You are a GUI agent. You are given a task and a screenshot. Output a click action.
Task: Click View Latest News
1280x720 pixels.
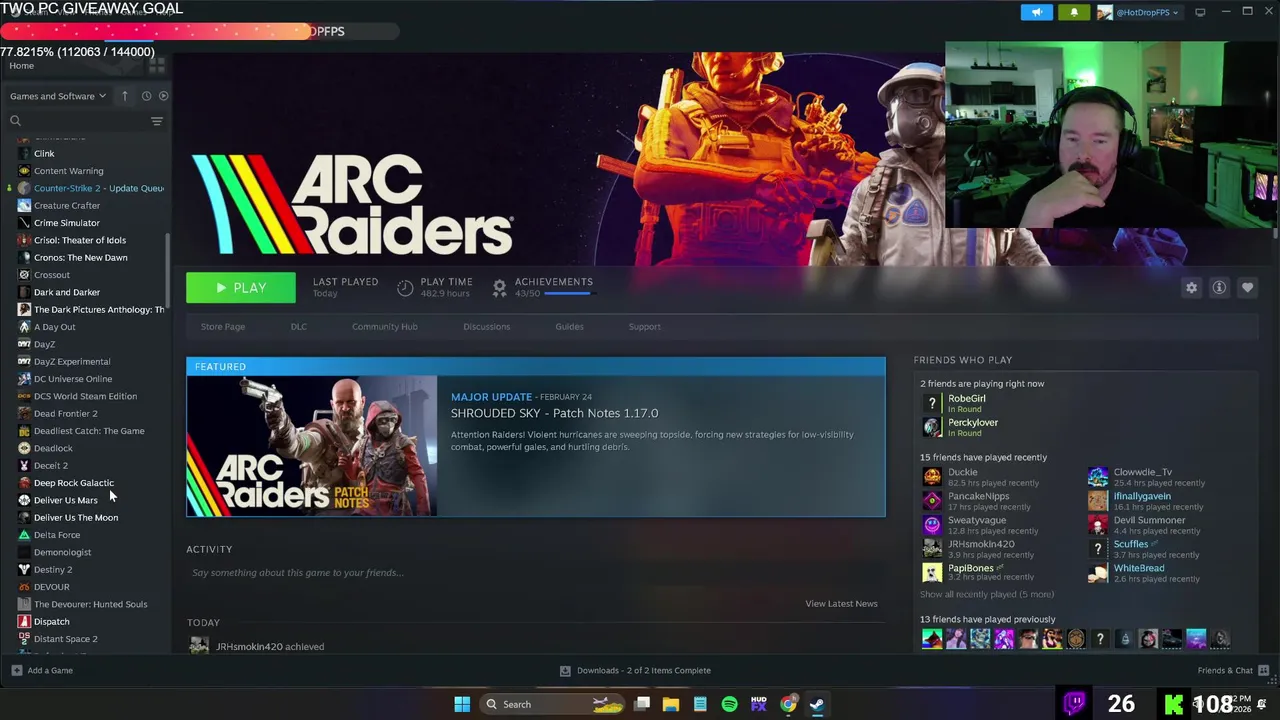(841, 604)
